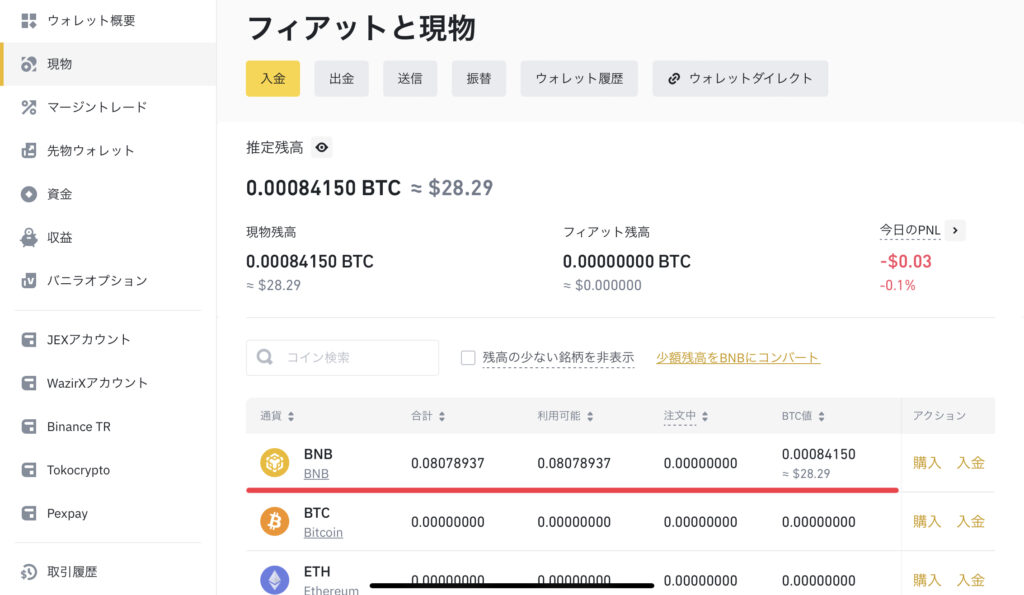The height and width of the screenshot is (595, 1024).
Task: Click the yellow 入金 button
Action: coord(273,78)
